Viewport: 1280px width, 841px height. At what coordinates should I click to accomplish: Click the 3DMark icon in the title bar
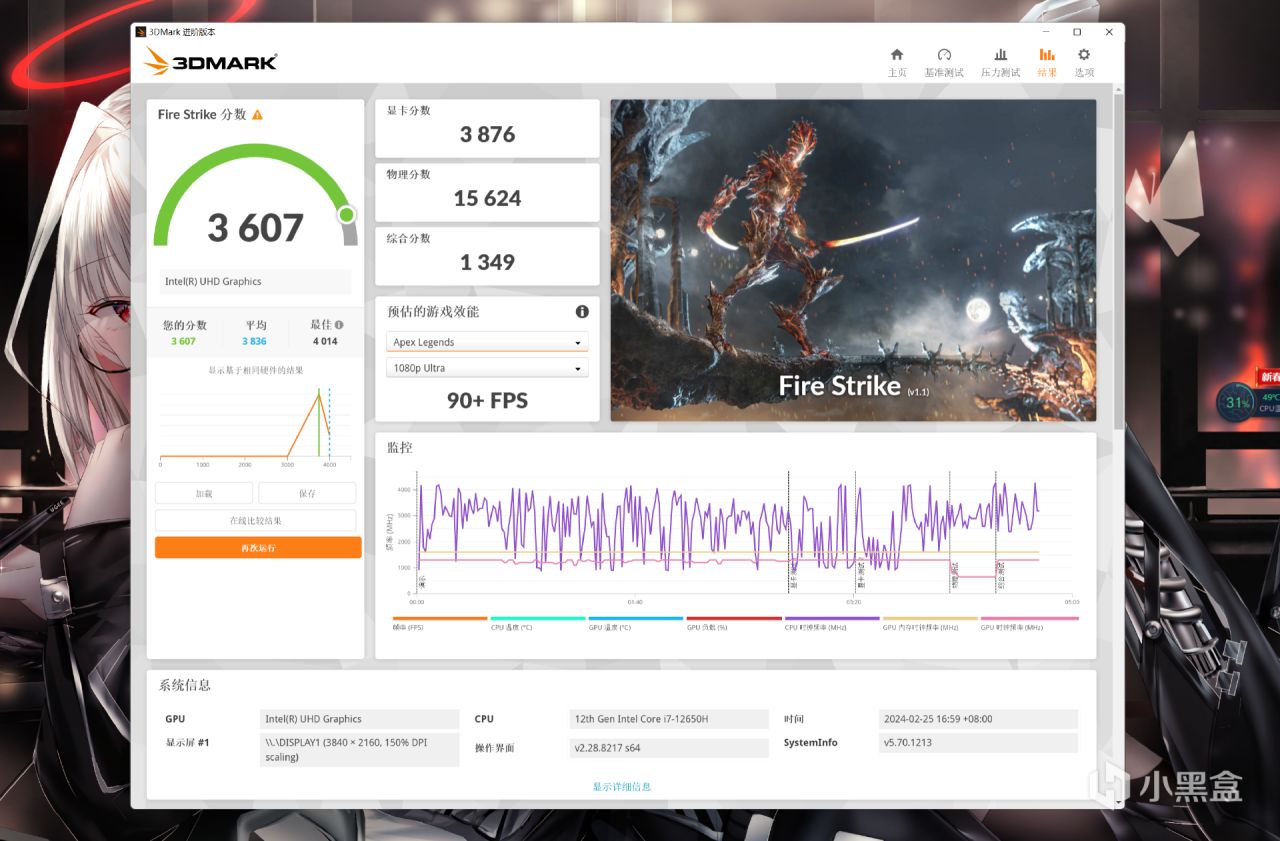(x=141, y=32)
